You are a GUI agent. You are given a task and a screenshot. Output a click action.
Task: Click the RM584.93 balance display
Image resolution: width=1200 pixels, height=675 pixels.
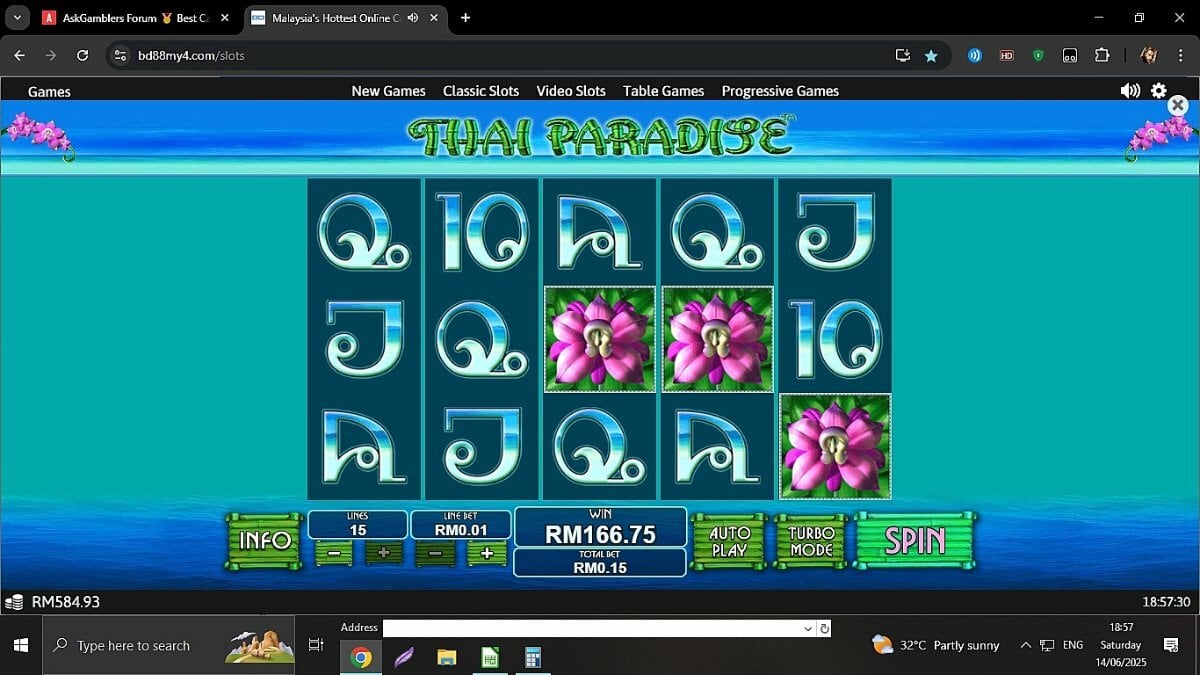pos(66,602)
